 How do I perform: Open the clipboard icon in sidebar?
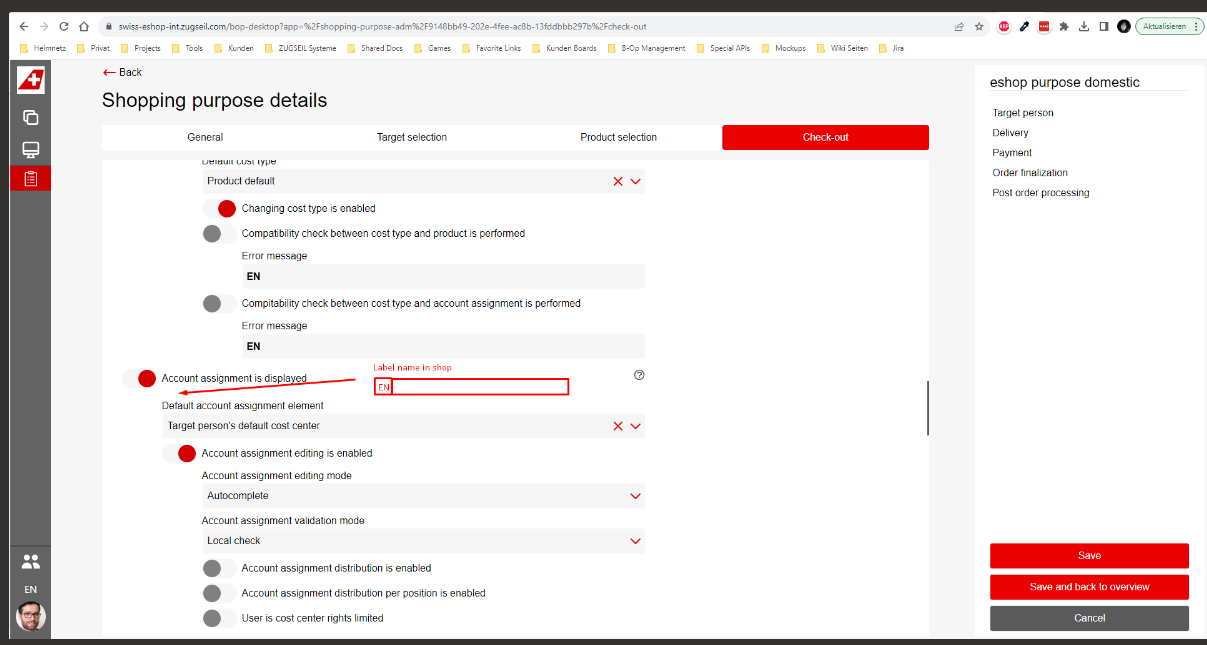click(x=30, y=179)
